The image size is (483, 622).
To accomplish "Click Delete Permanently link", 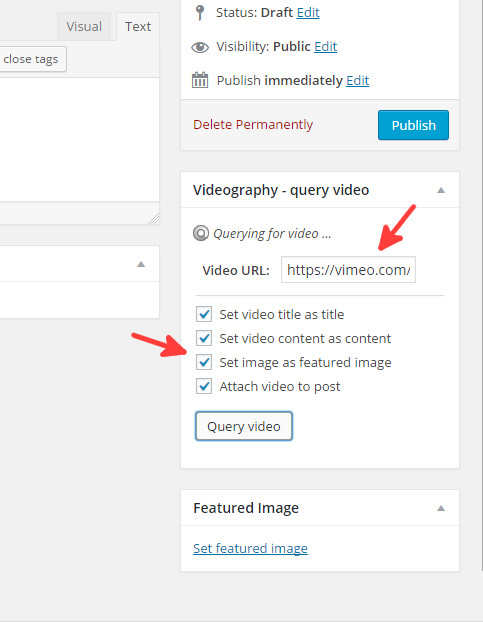I will pyautogui.click(x=253, y=125).
